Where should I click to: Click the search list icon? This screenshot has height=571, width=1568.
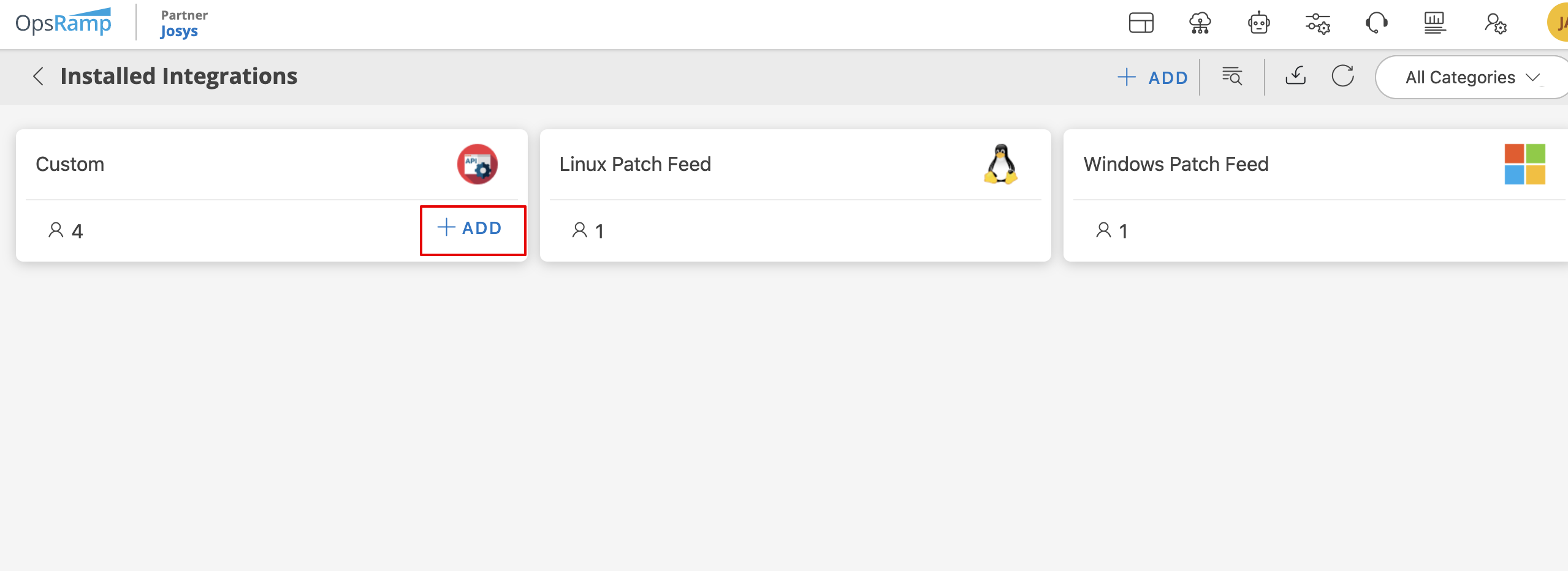(1232, 77)
